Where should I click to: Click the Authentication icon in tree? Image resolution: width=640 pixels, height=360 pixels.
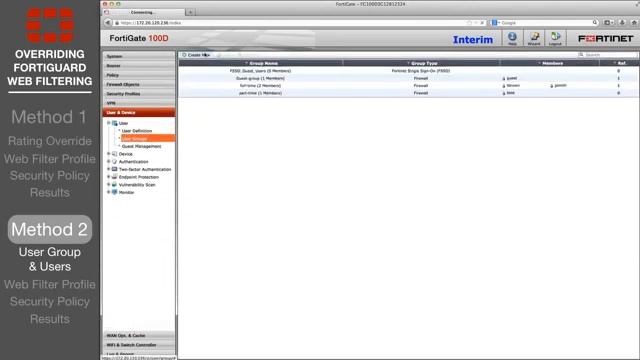115,162
